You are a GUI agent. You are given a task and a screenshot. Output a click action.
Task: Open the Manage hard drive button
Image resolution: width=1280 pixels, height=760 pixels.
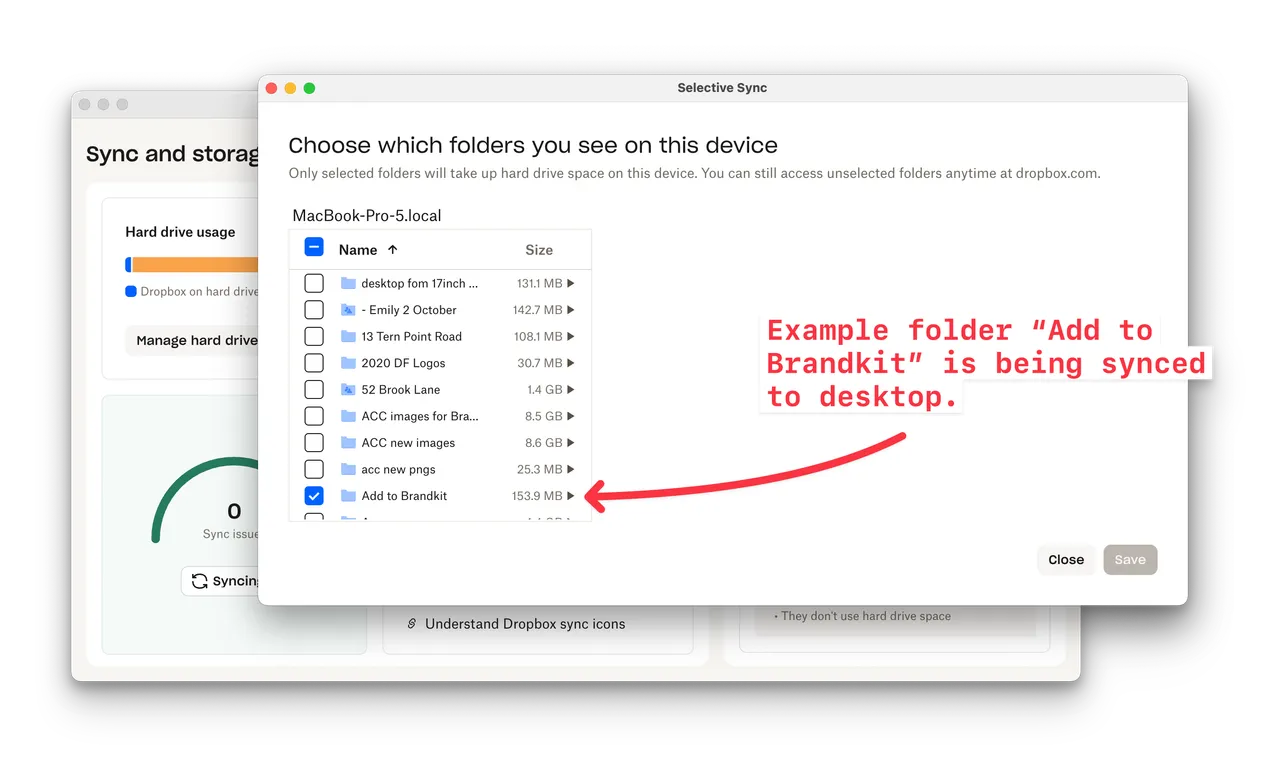(x=196, y=340)
